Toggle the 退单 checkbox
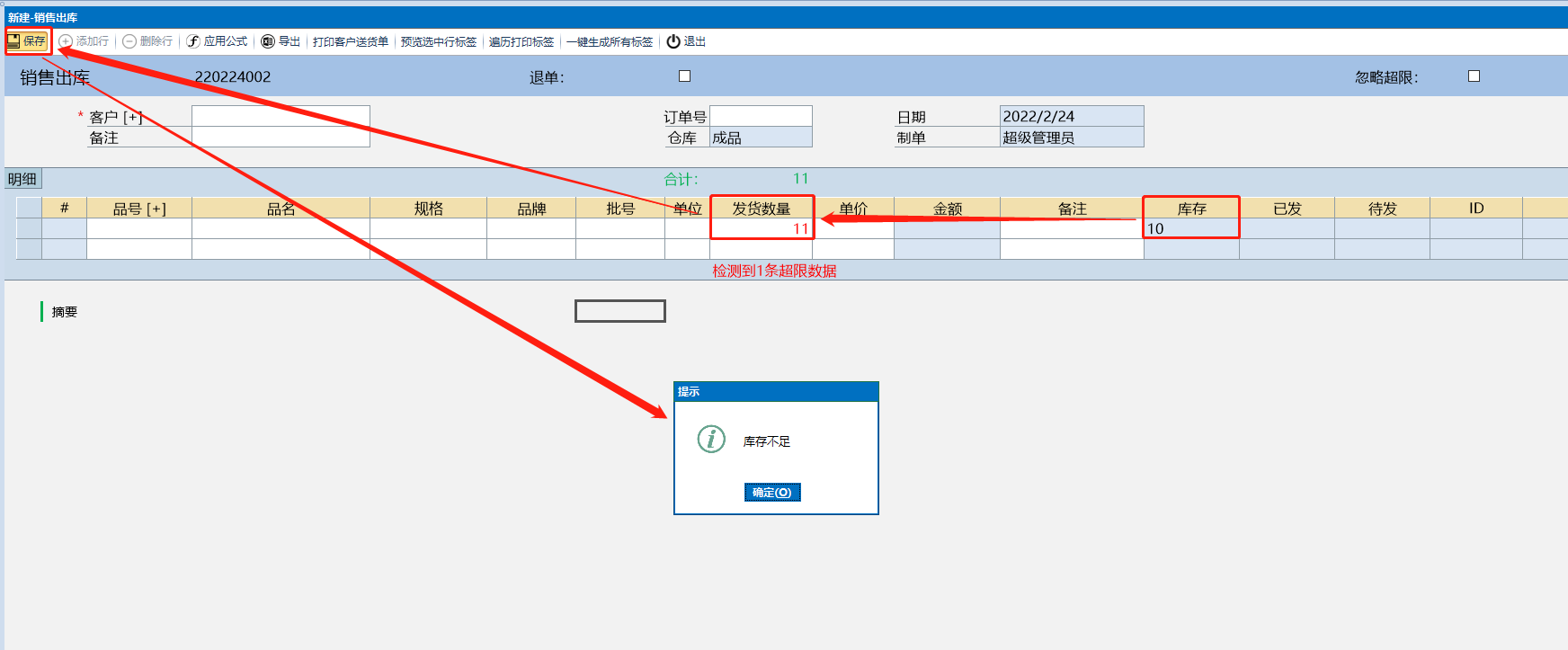This screenshot has height=650, width=1568. [684, 76]
